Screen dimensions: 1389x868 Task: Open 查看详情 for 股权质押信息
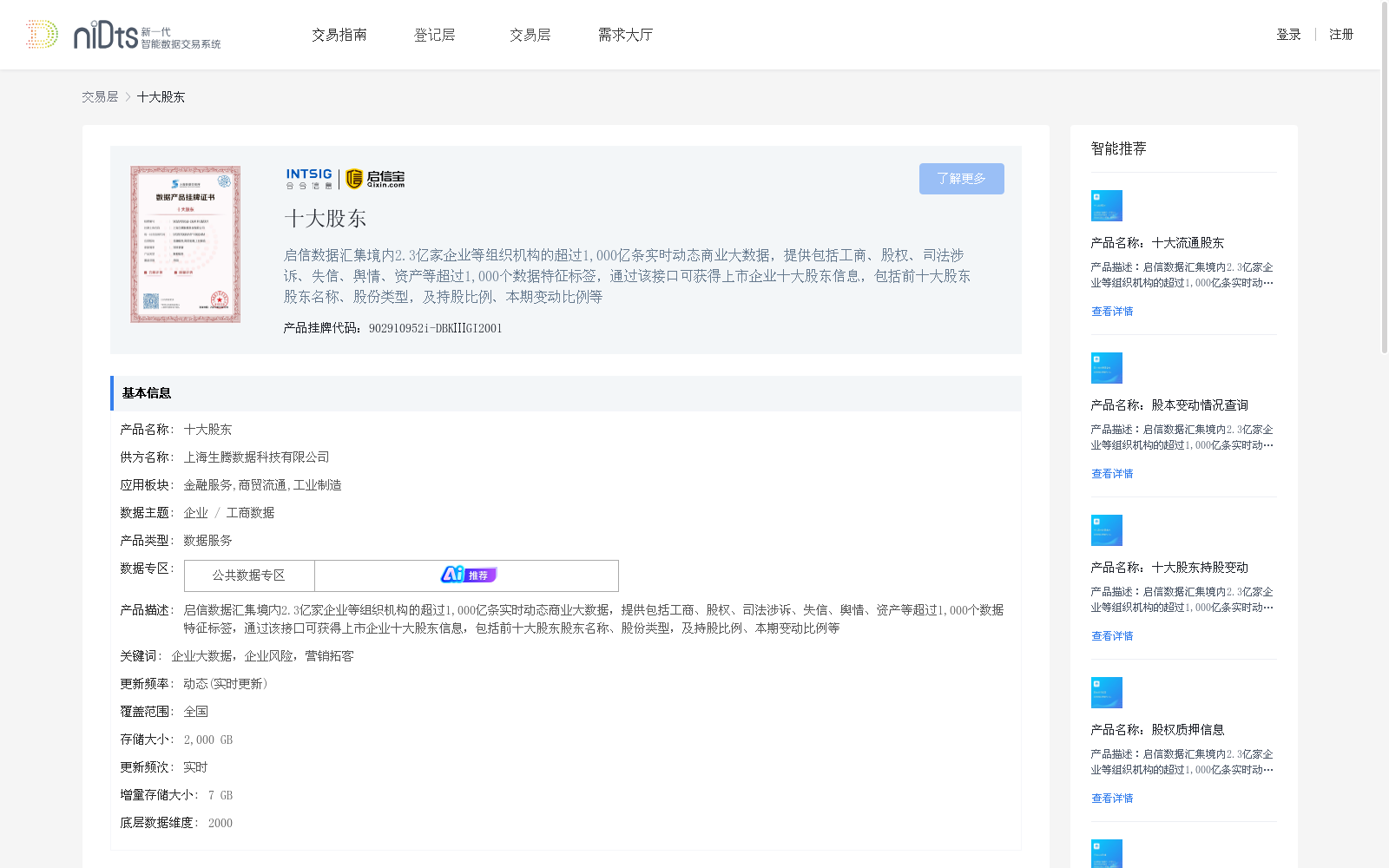[x=1112, y=799]
